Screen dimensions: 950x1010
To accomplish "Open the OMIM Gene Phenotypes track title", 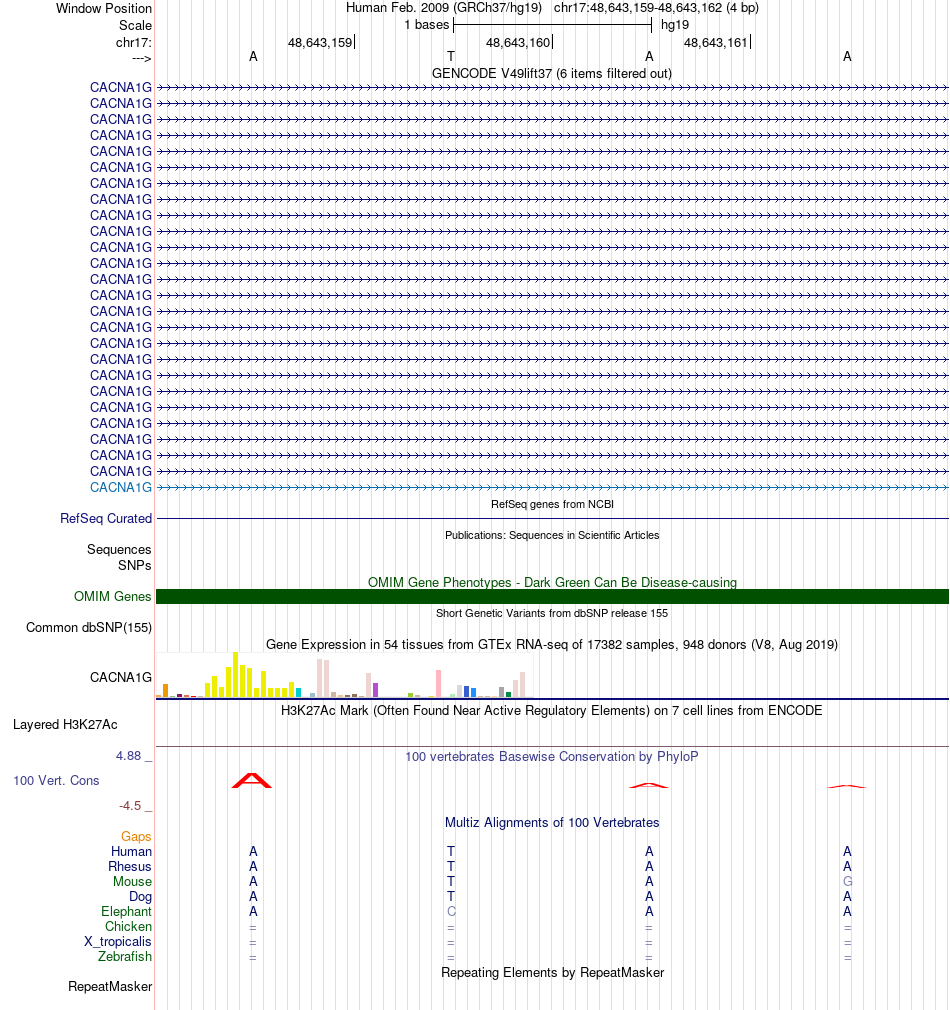I will point(552,582).
